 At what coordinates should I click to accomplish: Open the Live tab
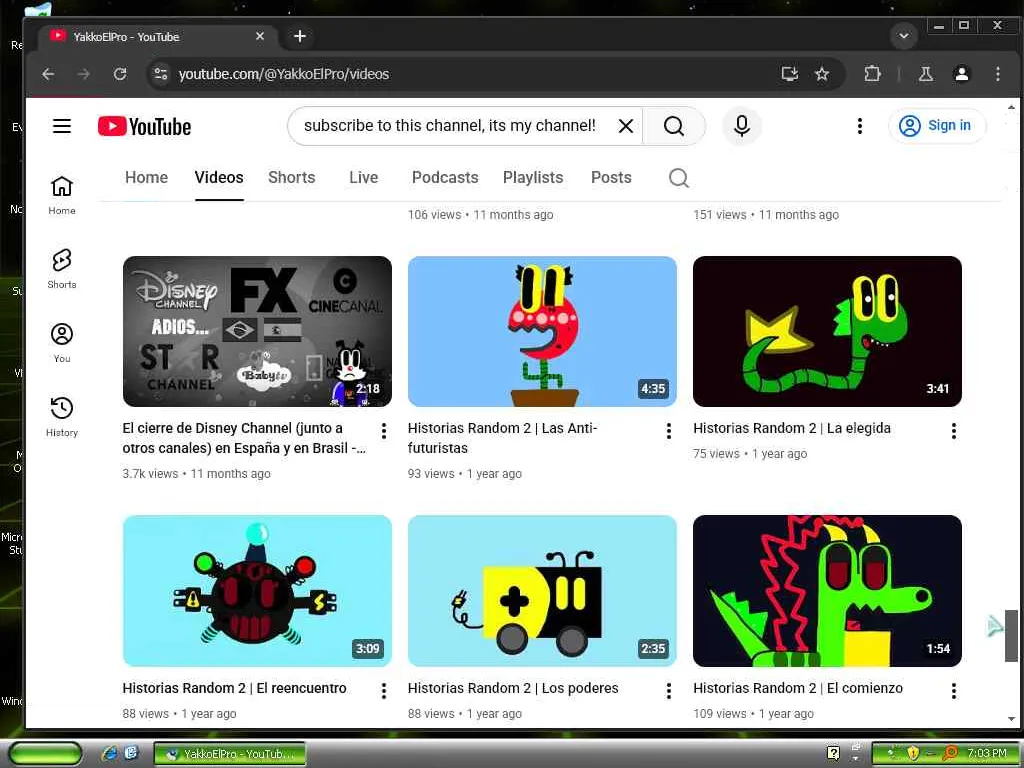363,178
